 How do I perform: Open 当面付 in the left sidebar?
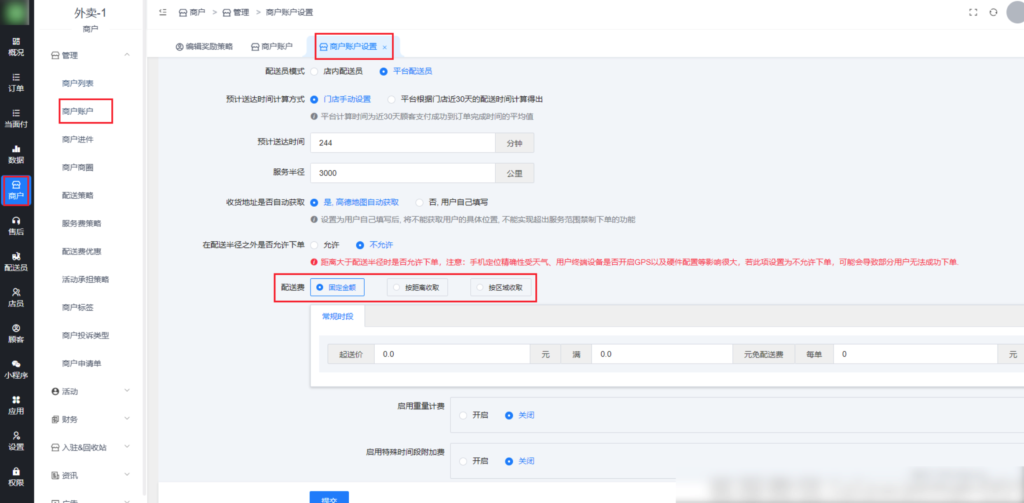[16, 118]
